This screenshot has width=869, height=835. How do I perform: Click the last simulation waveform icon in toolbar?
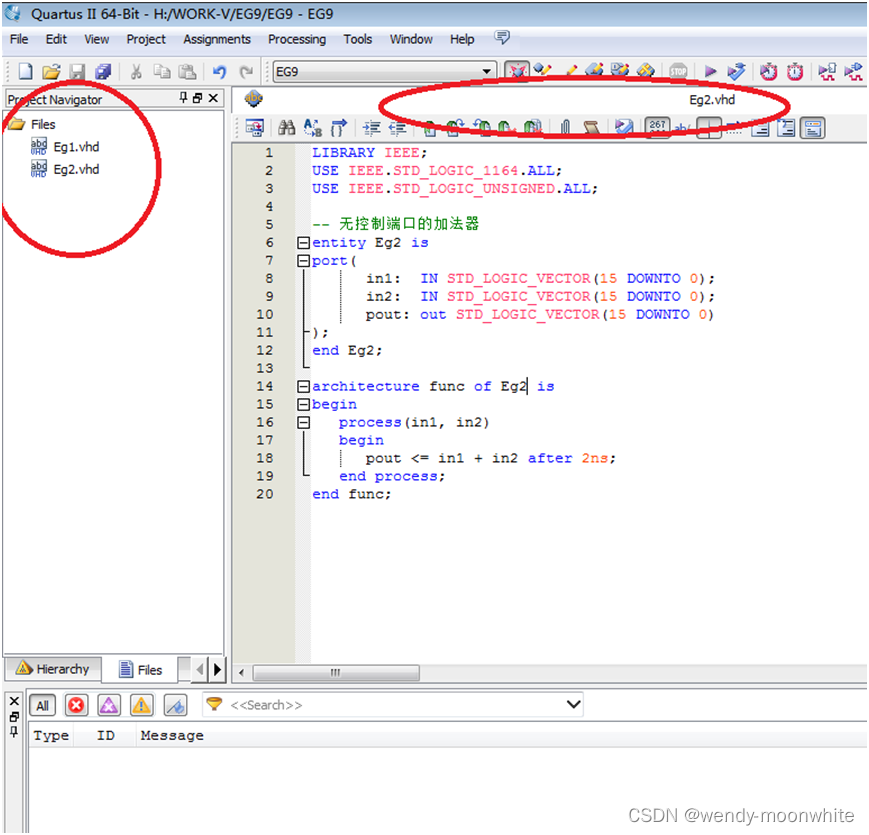[x=853, y=71]
